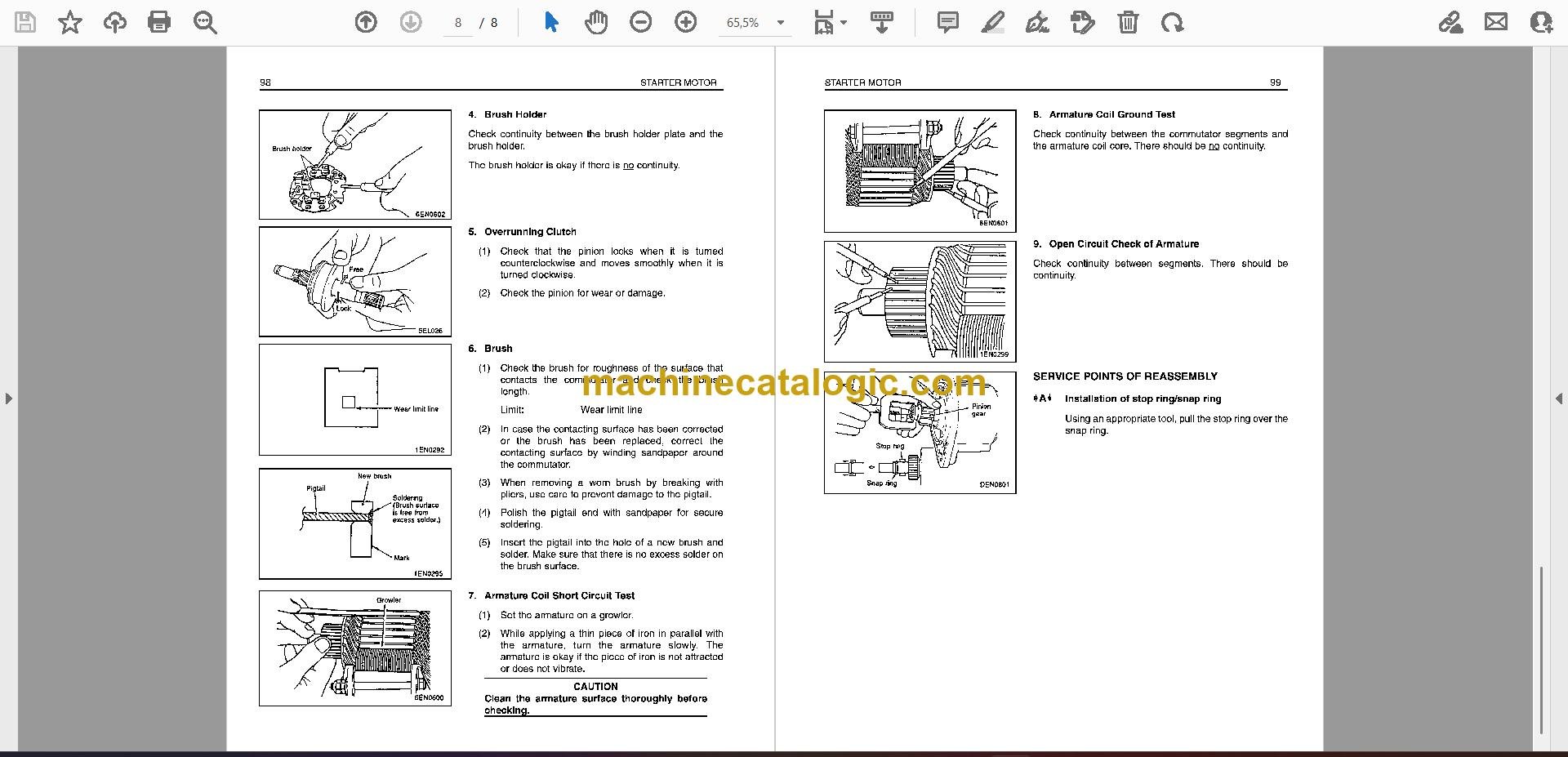Viewport: 1568px width, 757px height.
Task: Toggle the scrolling mode keyboard icon
Action: (881, 23)
